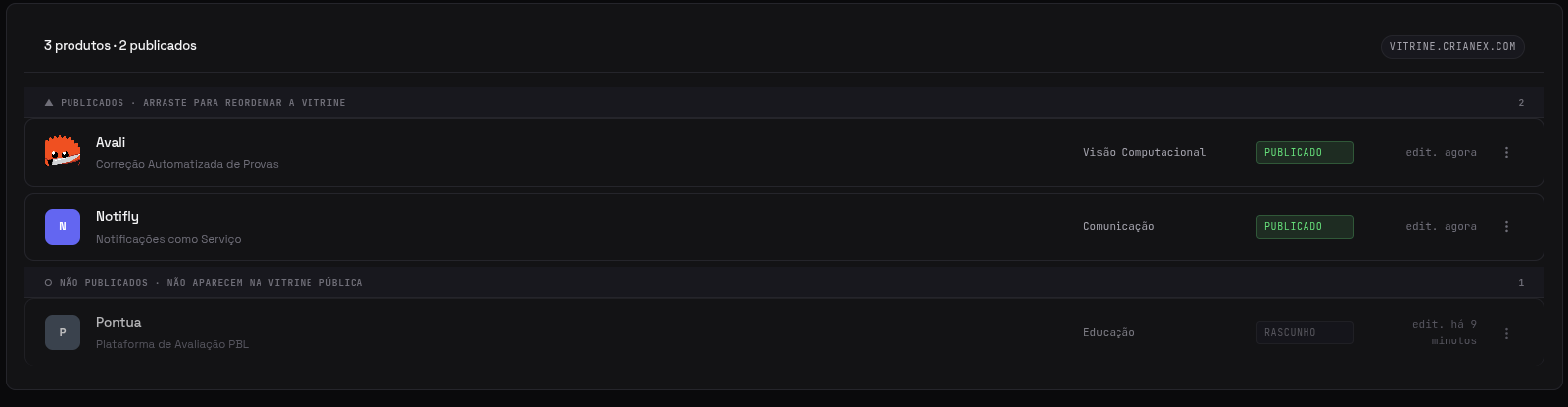Click the Notifly product row title
The width and height of the screenshot is (1568, 407).
coord(118,216)
